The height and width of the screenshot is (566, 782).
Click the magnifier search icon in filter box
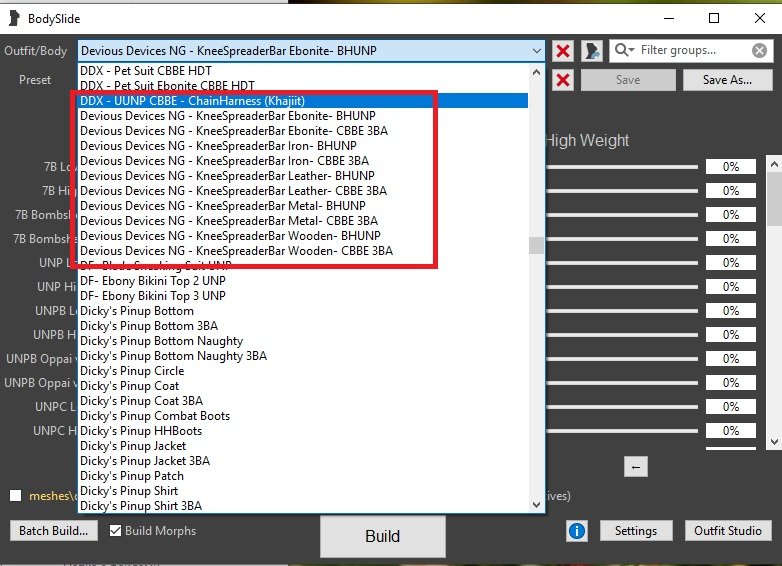pyautogui.click(x=624, y=50)
